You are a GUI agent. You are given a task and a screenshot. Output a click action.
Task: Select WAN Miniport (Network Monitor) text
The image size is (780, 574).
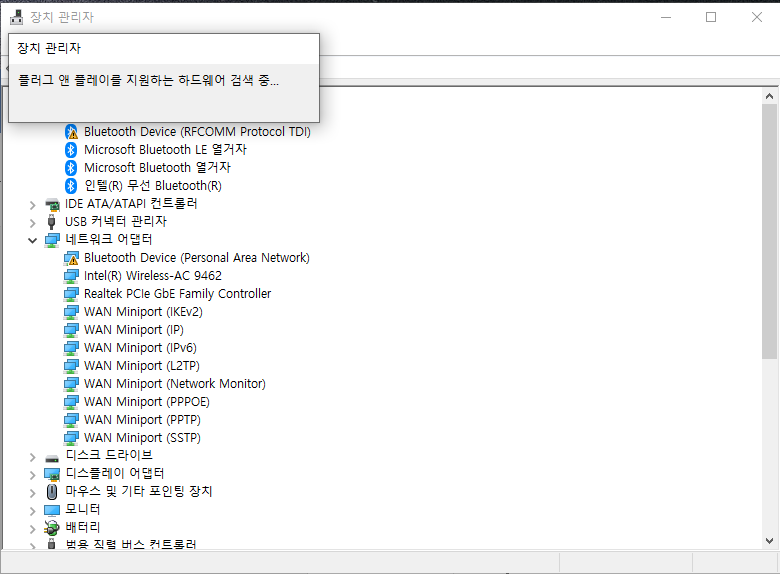click(x=175, y=383)
